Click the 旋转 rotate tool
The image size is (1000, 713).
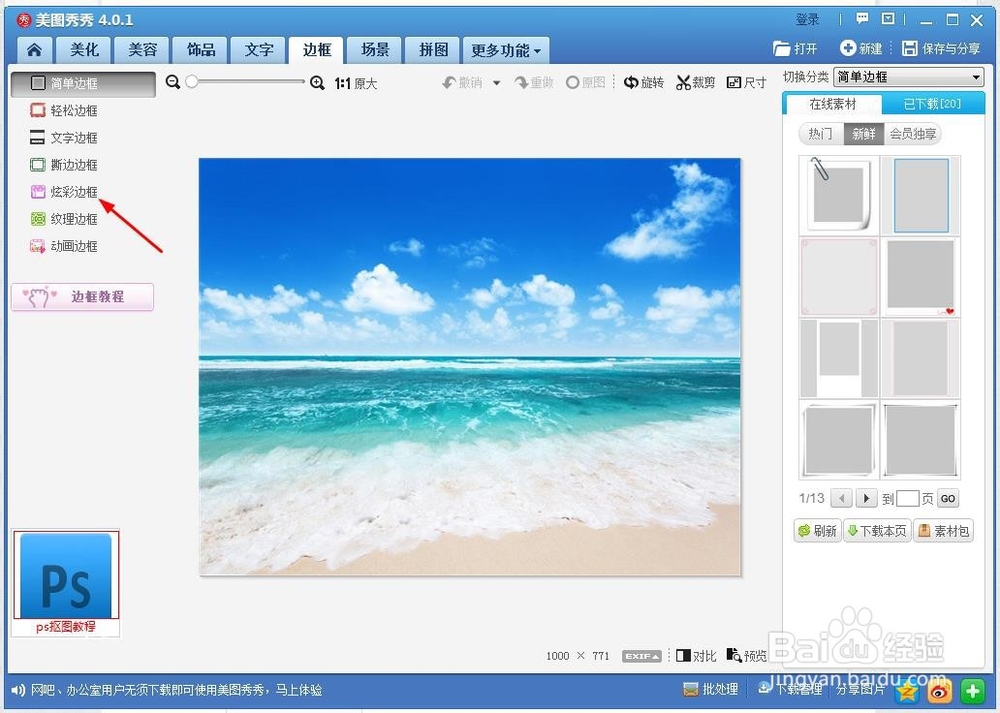click(644, 83)
